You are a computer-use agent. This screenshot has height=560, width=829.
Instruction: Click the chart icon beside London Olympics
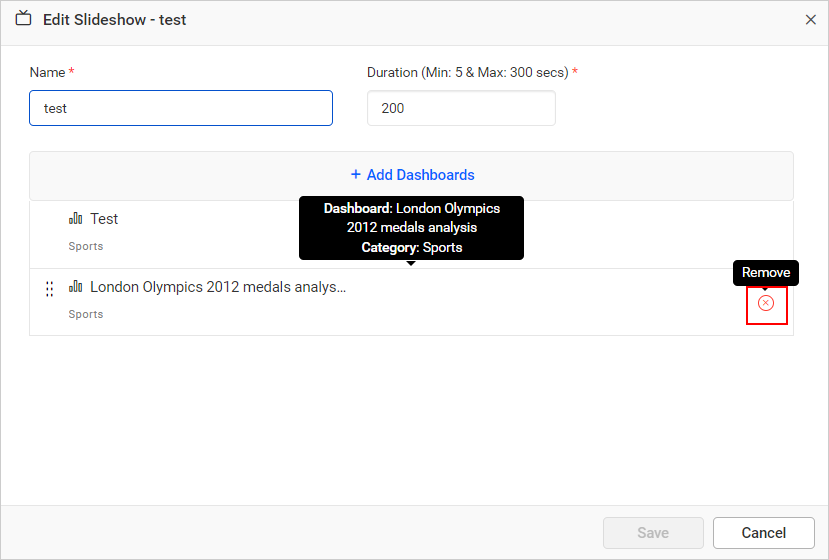point(76,287)
